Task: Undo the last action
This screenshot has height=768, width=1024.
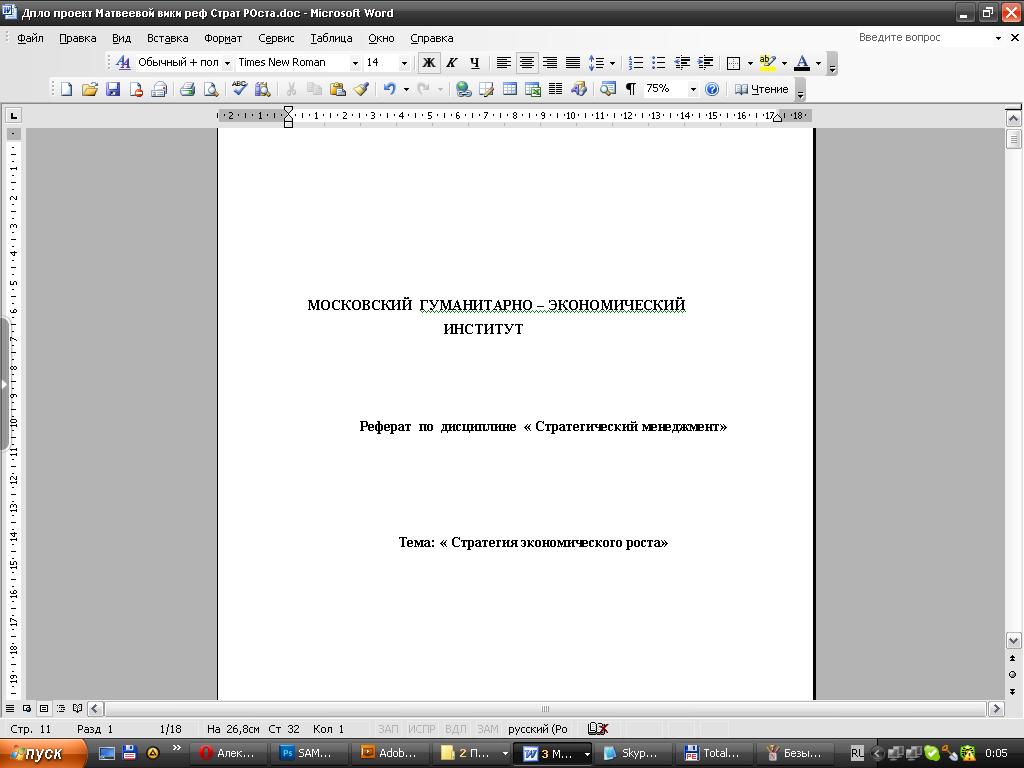Action: point(390,89)
